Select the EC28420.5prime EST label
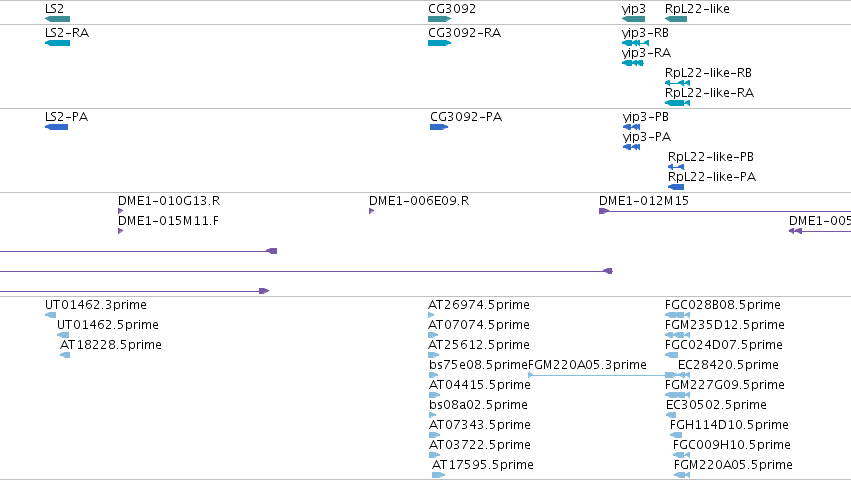Screen dimensions: 851x480 coord(728,365)
